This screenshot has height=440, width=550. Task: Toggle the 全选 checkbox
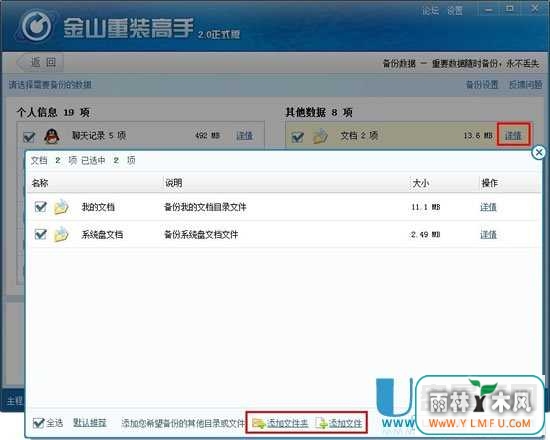[x=38, y=423]
